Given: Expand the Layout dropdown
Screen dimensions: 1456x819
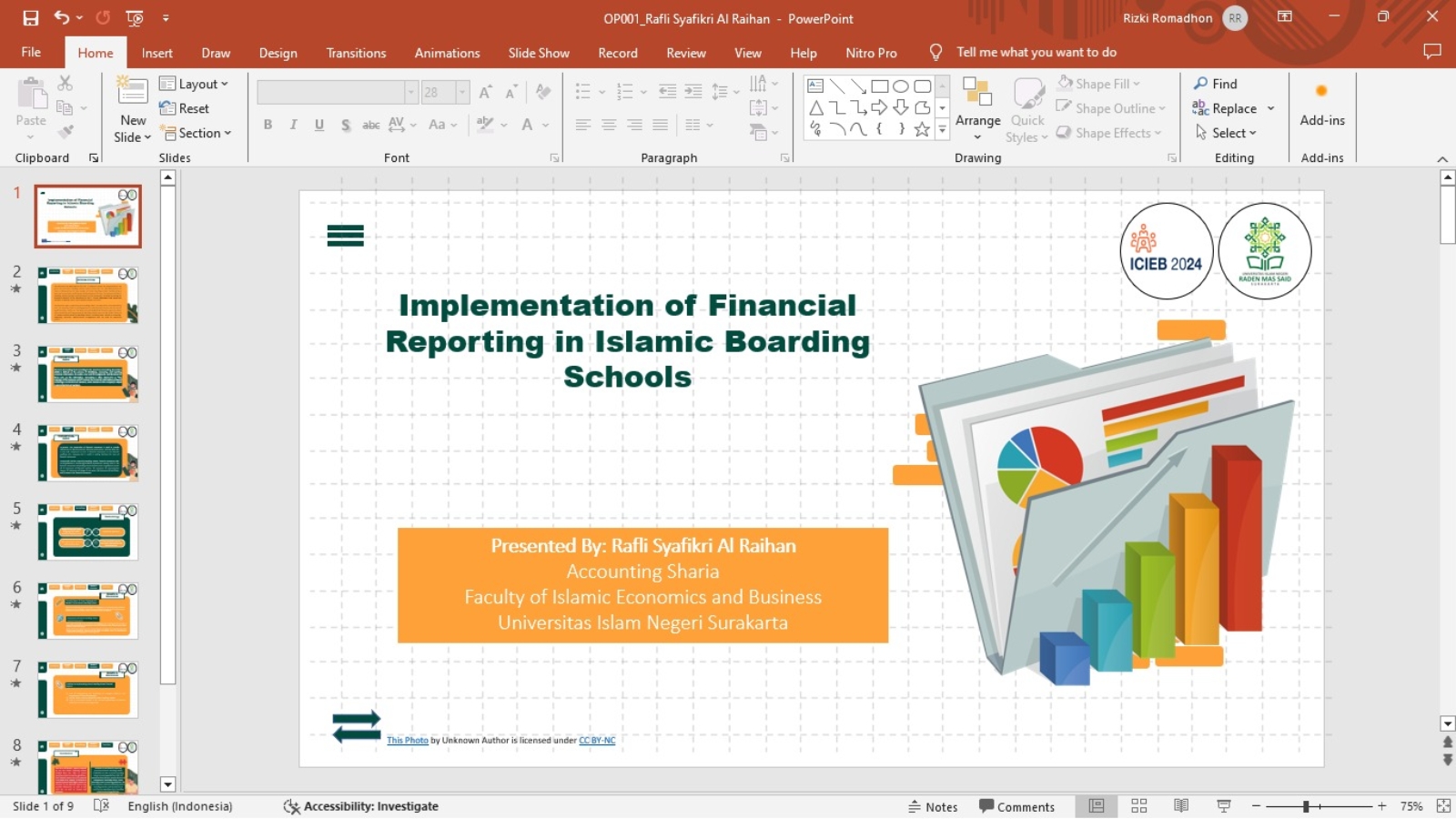Looking at the screenshot, I should (194, 84).
